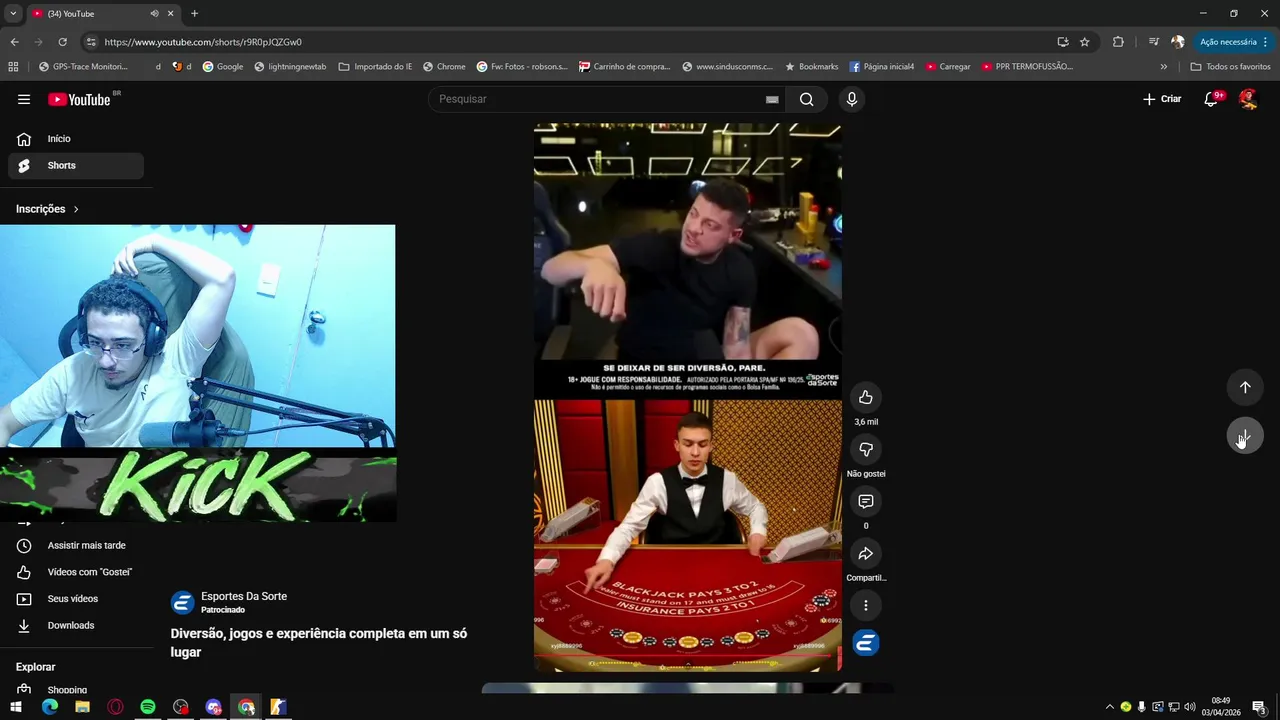Switch to the (34) YouTube tab
Screen dimensions: 1280x720
click(x=103, y=14)
